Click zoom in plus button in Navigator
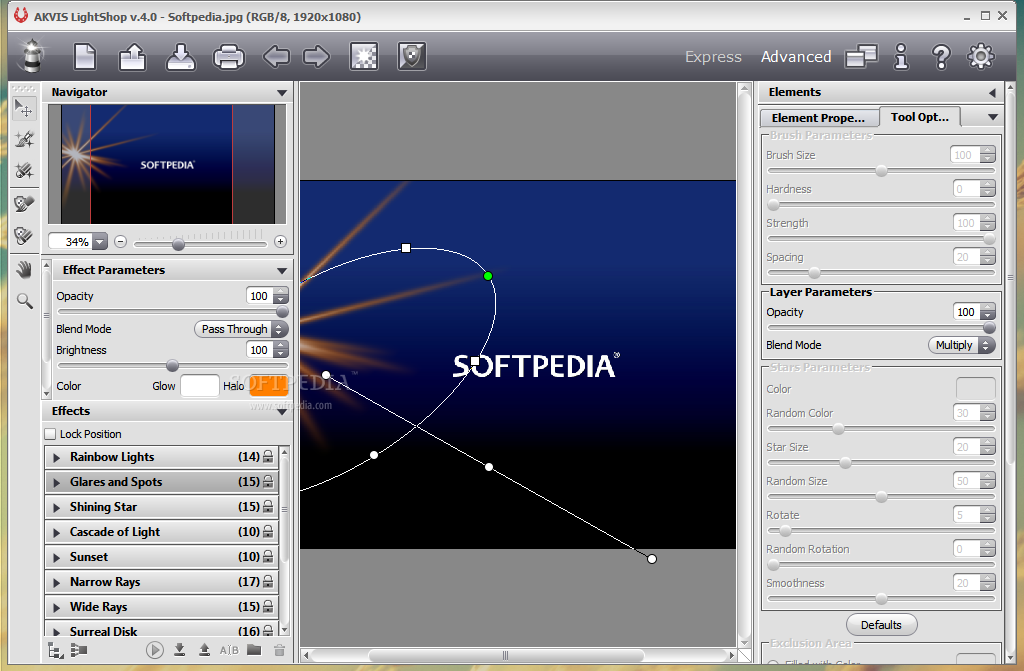Image resolution: width=1024 pixels, height=671 pixels. pos(280,242)
